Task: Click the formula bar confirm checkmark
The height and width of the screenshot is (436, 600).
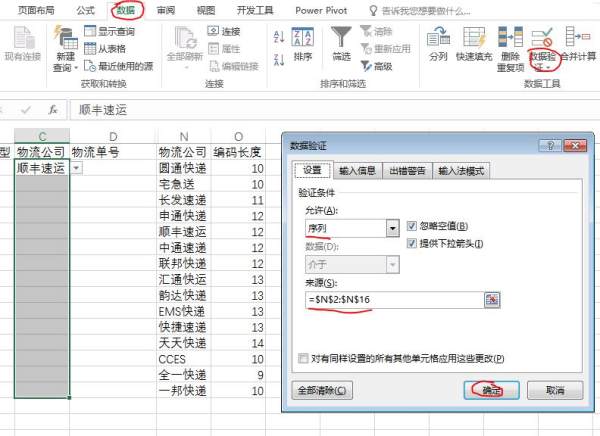Action: coord(26,110)
